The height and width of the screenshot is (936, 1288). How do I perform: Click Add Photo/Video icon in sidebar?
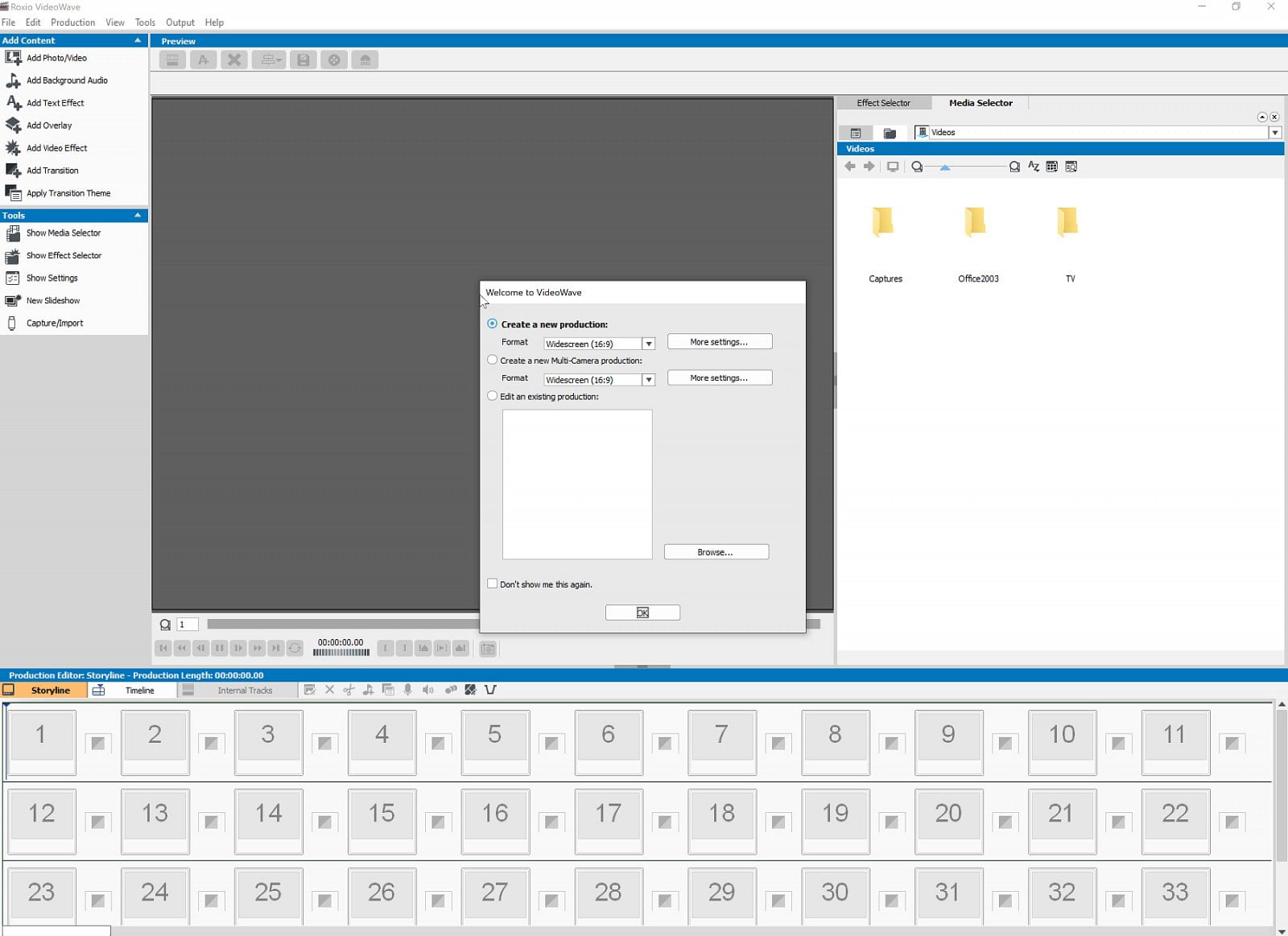(13, 58)
